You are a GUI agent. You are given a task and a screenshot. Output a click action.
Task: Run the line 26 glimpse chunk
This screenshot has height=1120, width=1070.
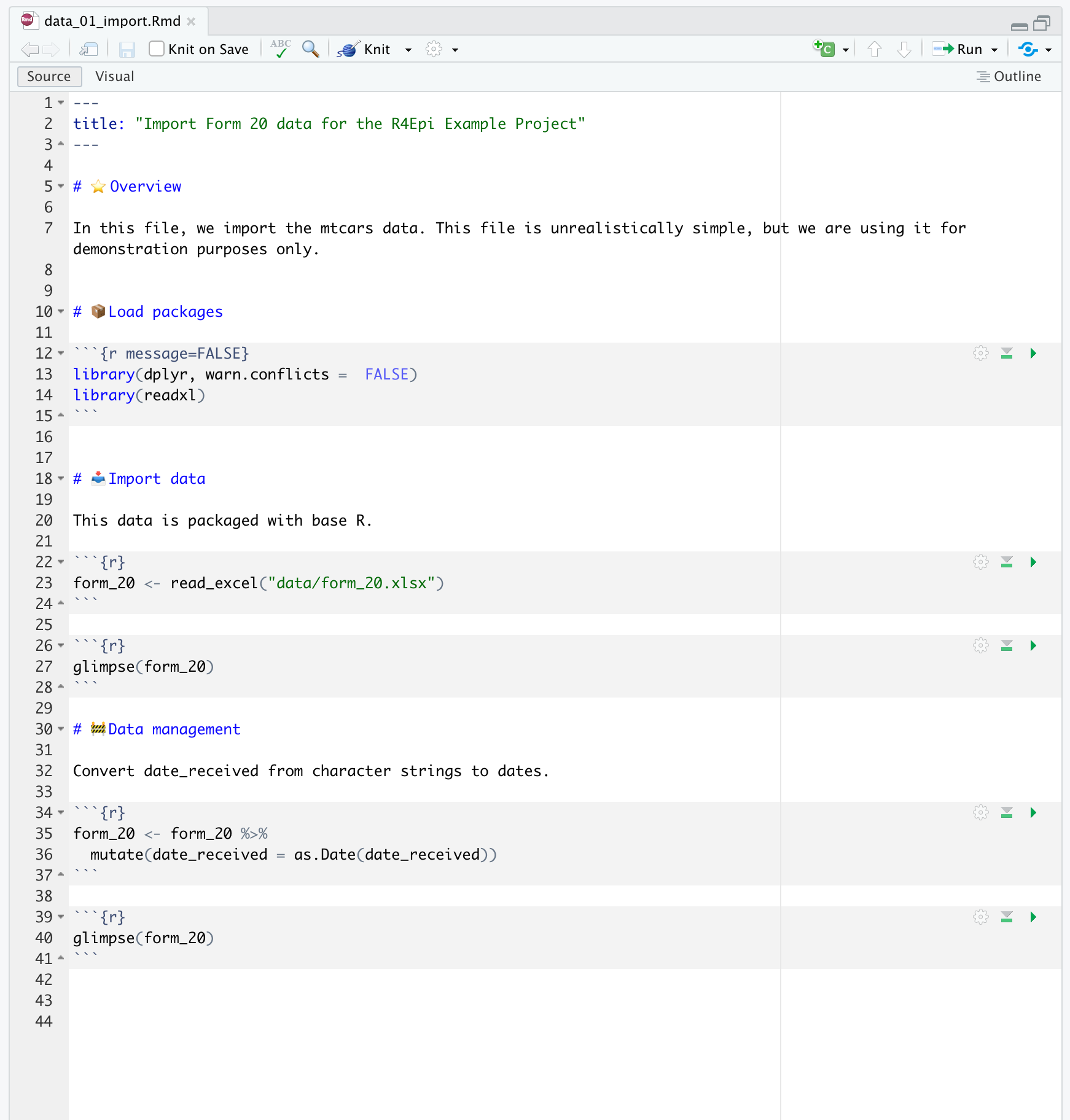(x=1033, y=646)
